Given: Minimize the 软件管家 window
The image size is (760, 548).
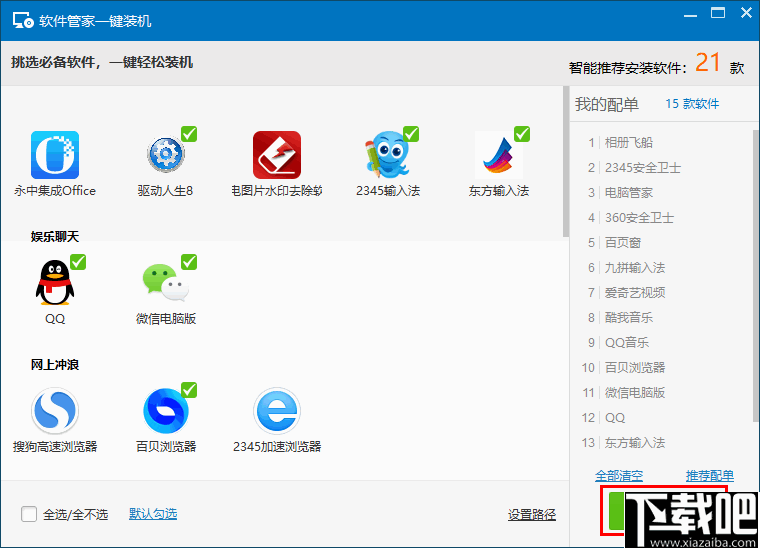Looking at the screenshot, I should point(690,15).
